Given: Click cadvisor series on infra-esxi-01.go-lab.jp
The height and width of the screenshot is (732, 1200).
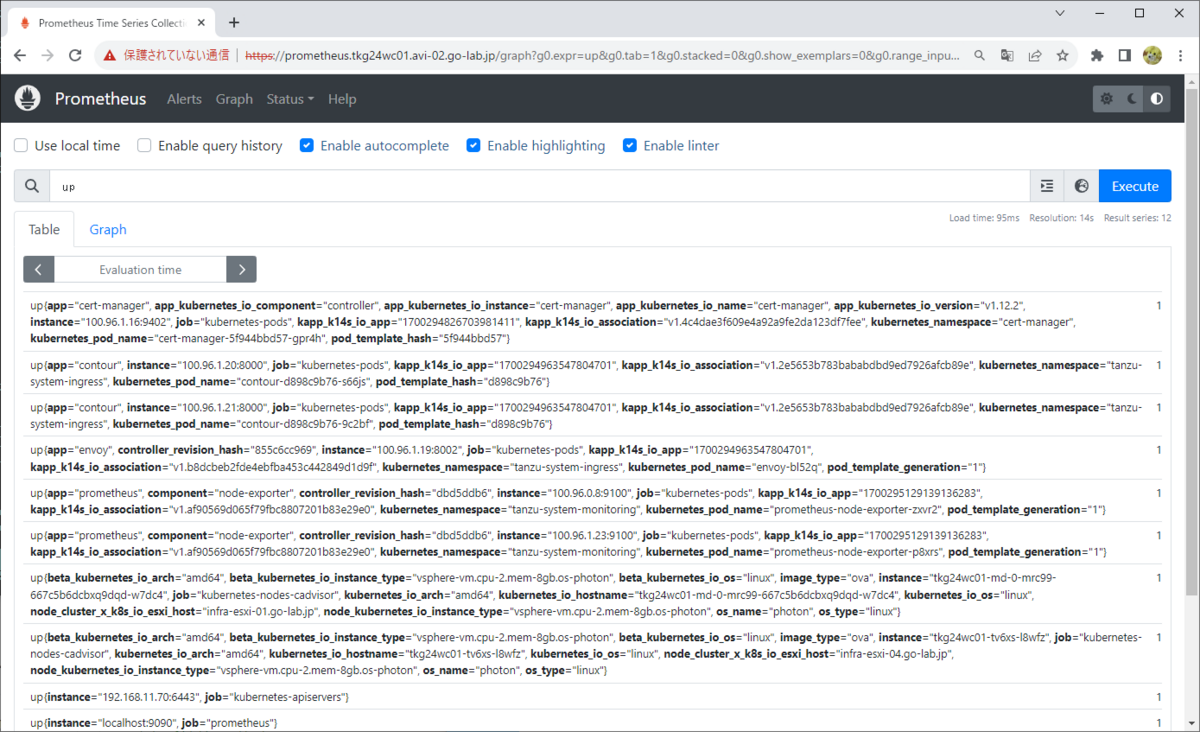Looking at the screenshot, I should 595,594.
